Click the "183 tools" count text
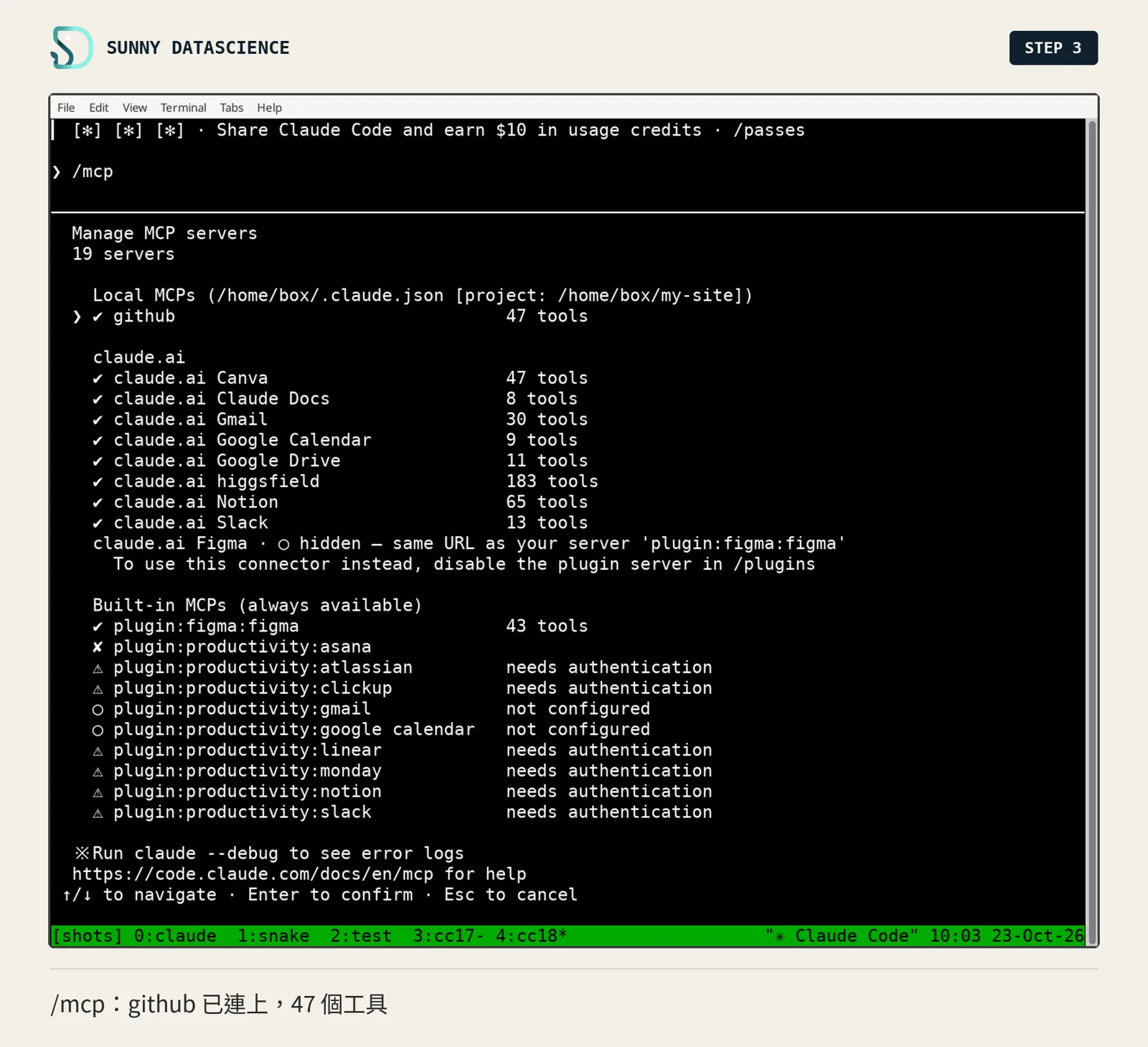 (552, 482)
